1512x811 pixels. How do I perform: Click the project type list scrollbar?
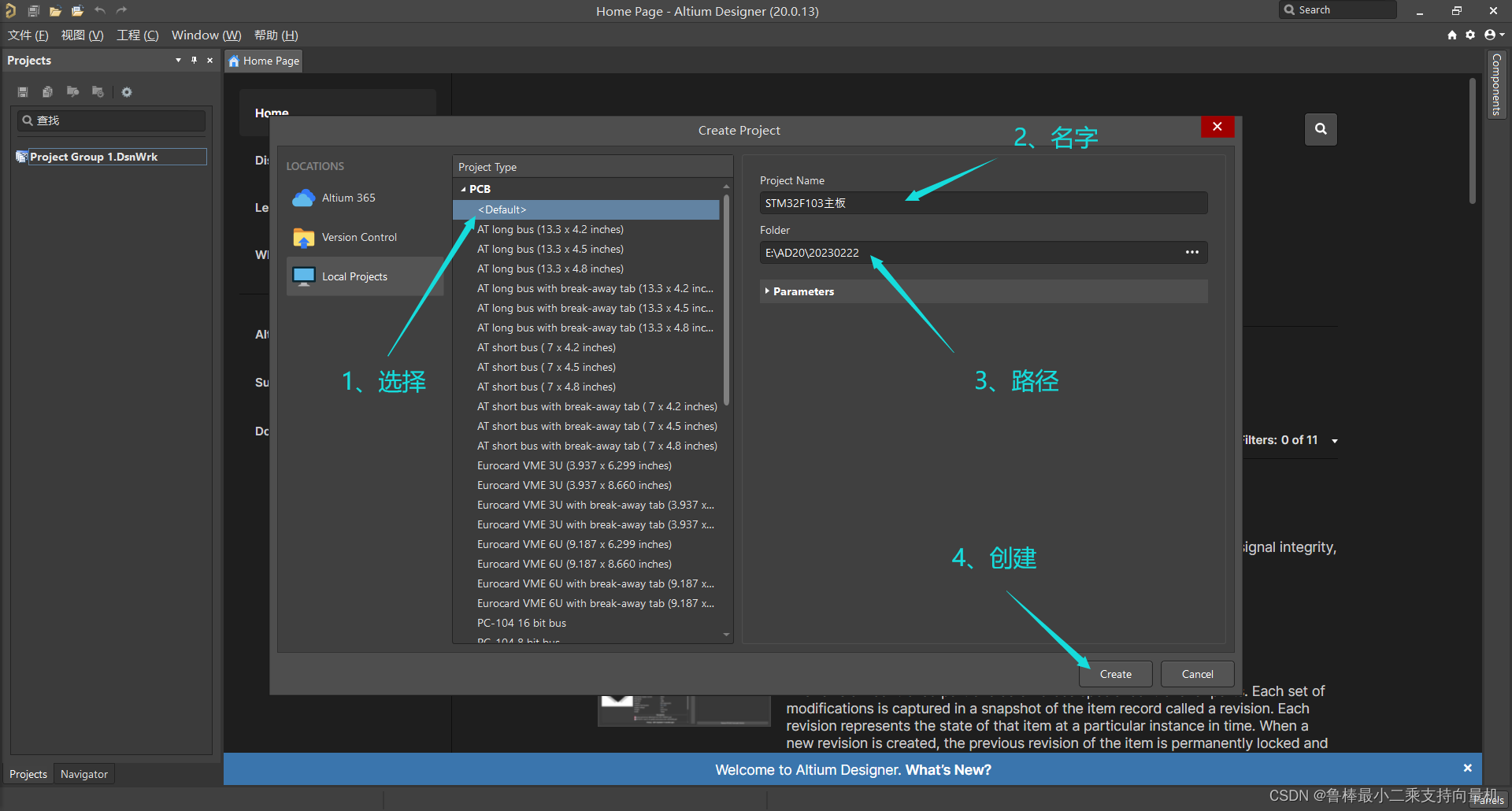pos(726,299)
